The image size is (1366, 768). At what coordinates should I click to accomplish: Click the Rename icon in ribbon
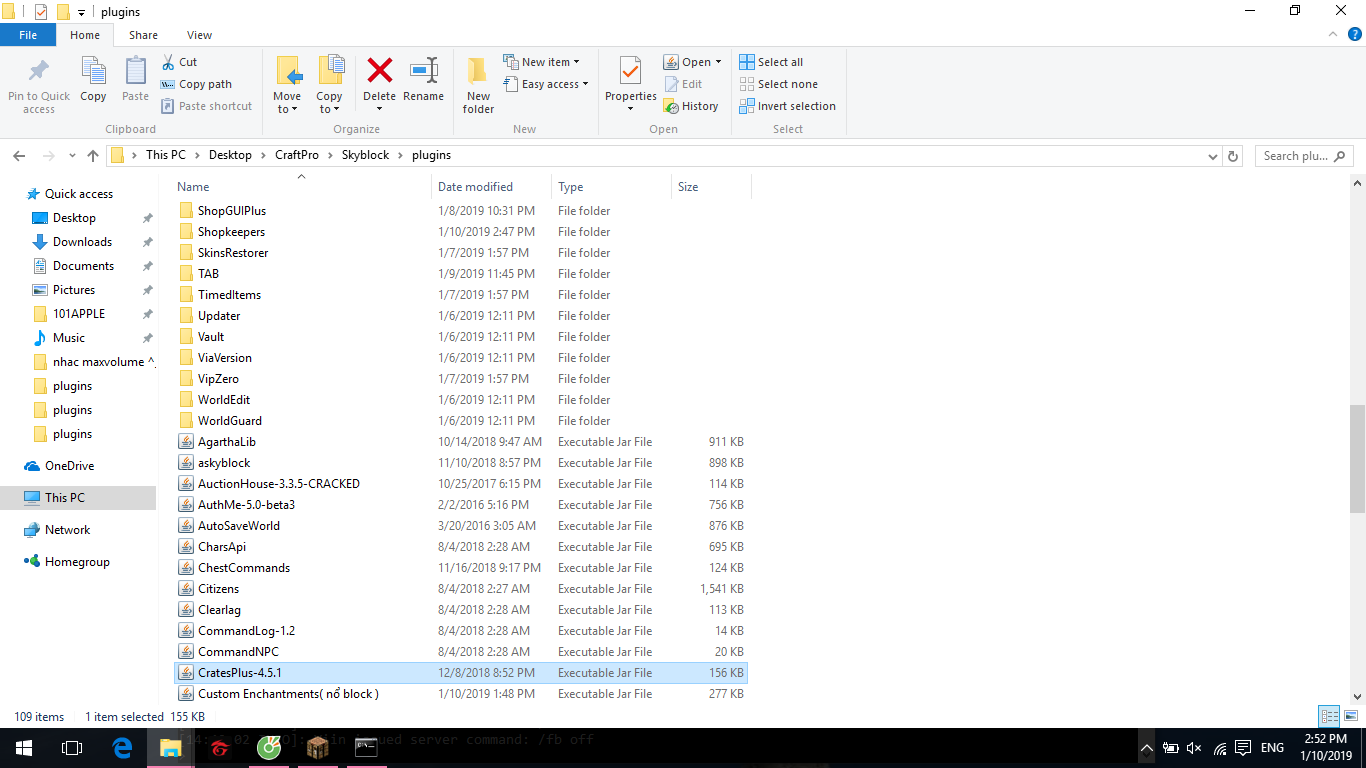coord(423,71)
